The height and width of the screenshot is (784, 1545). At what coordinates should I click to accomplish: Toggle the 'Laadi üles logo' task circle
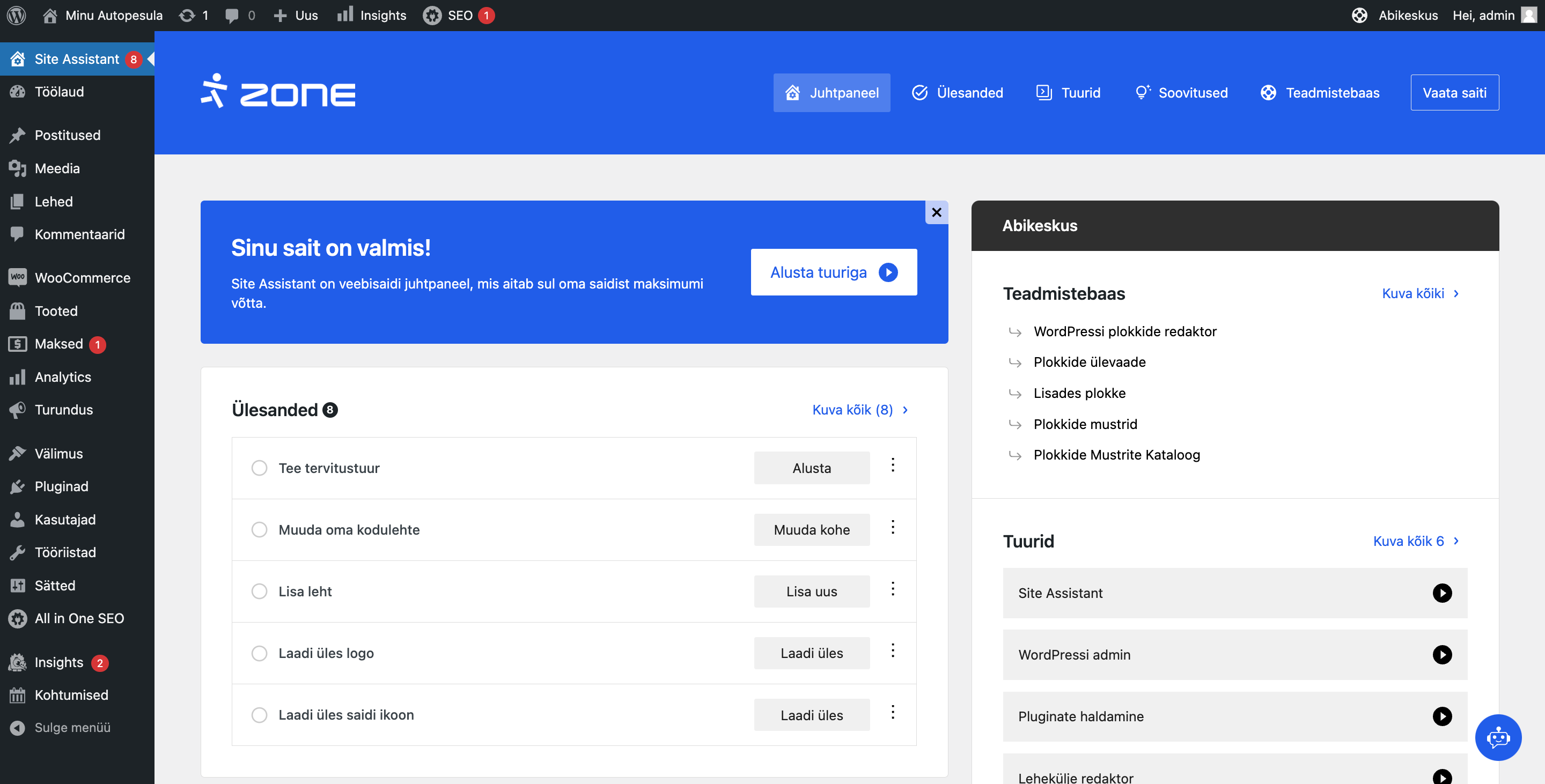(259, 653)
